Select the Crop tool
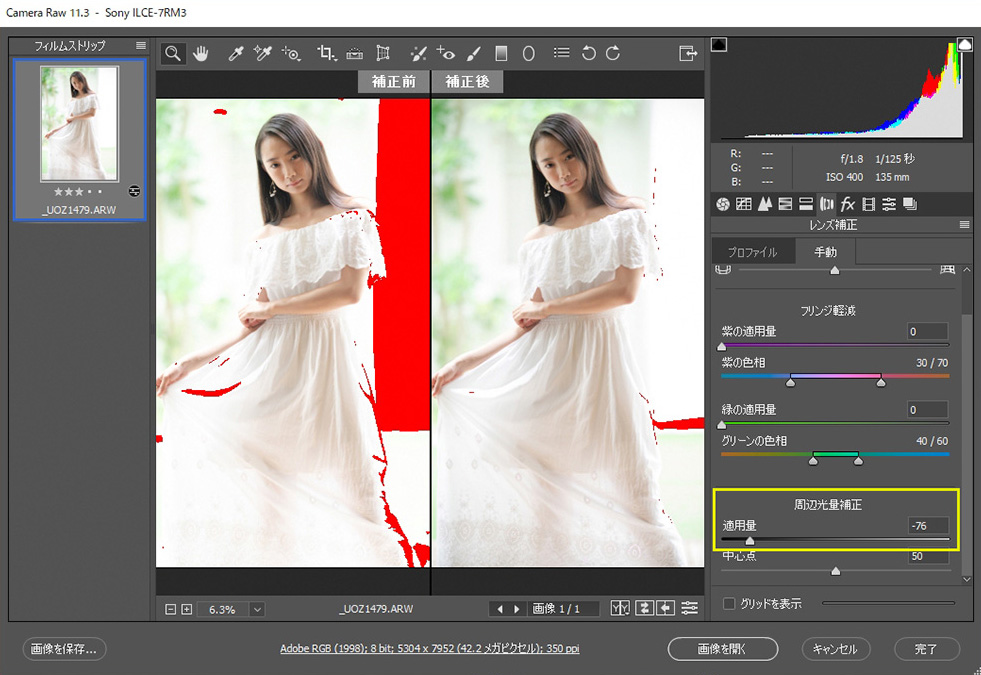This screenshot has width=981, height=675. 326,53
